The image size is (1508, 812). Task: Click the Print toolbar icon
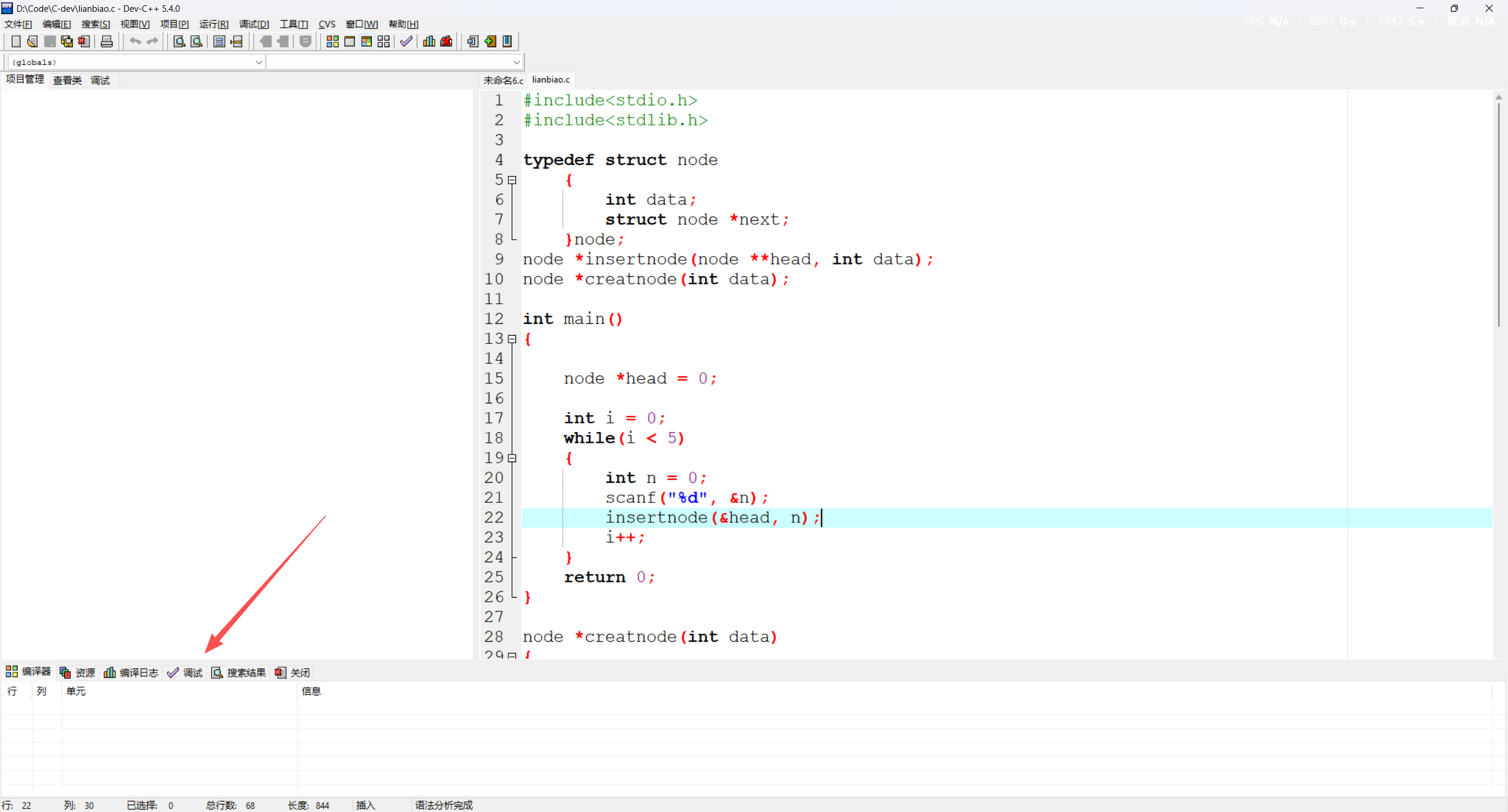pos(106,41)
